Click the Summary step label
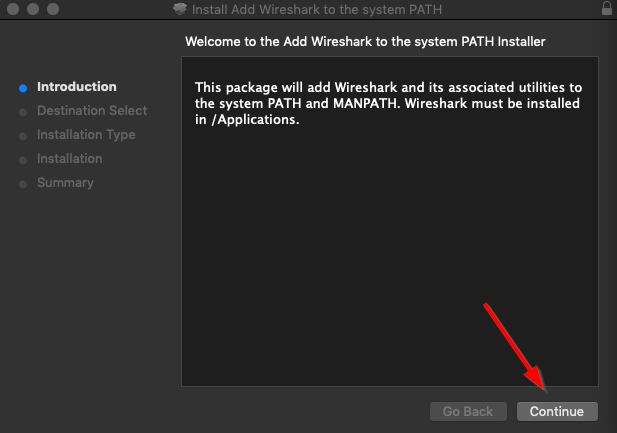The width and height of the screenshot is (617, 433). tap(65, 183)
